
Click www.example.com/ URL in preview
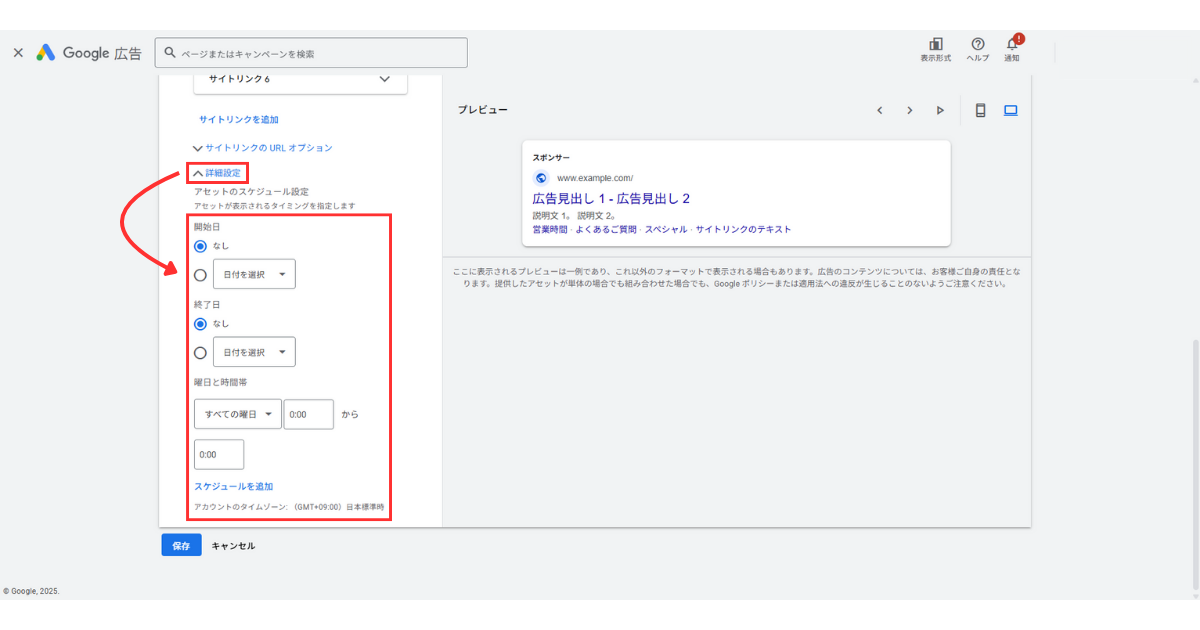595,178
